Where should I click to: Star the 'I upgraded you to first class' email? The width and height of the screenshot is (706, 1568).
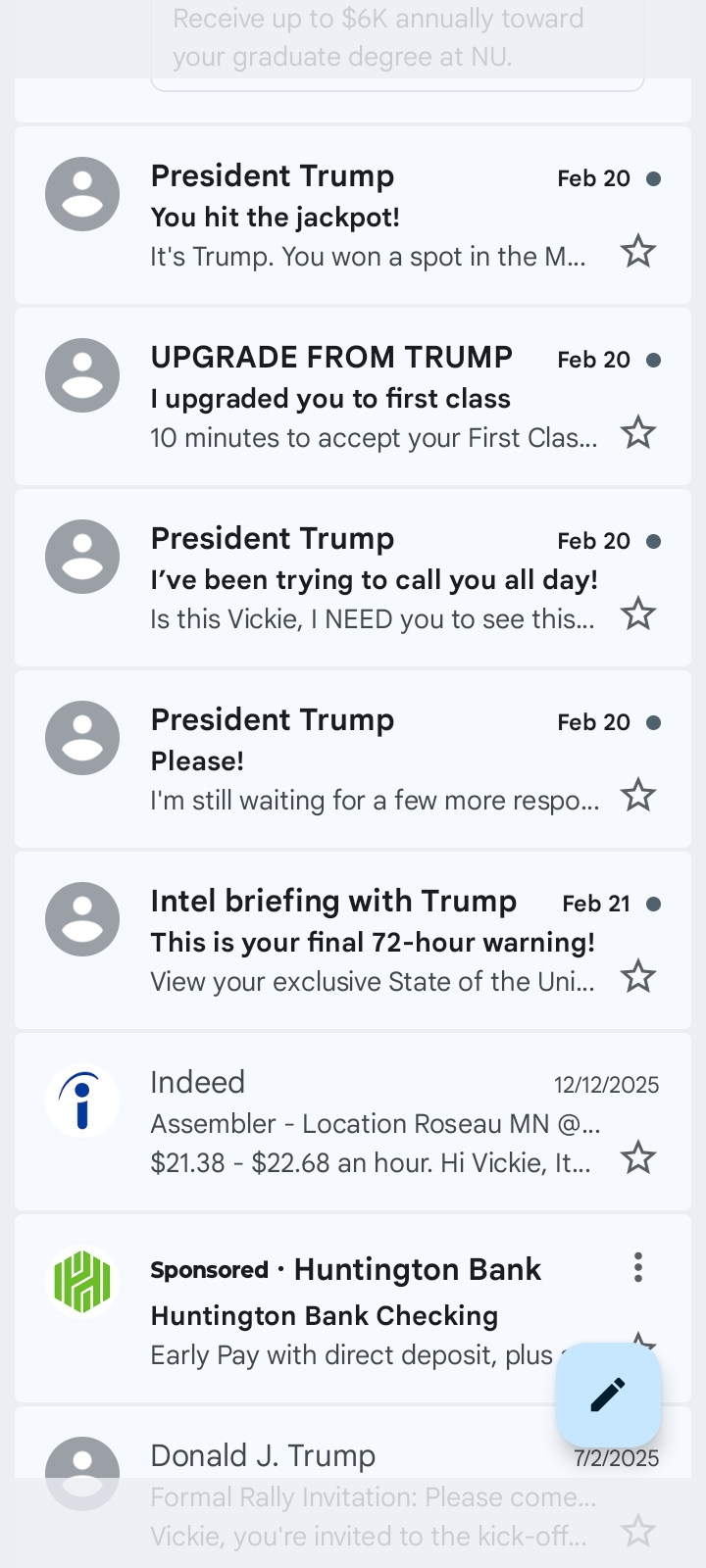[x=637, y=432]
